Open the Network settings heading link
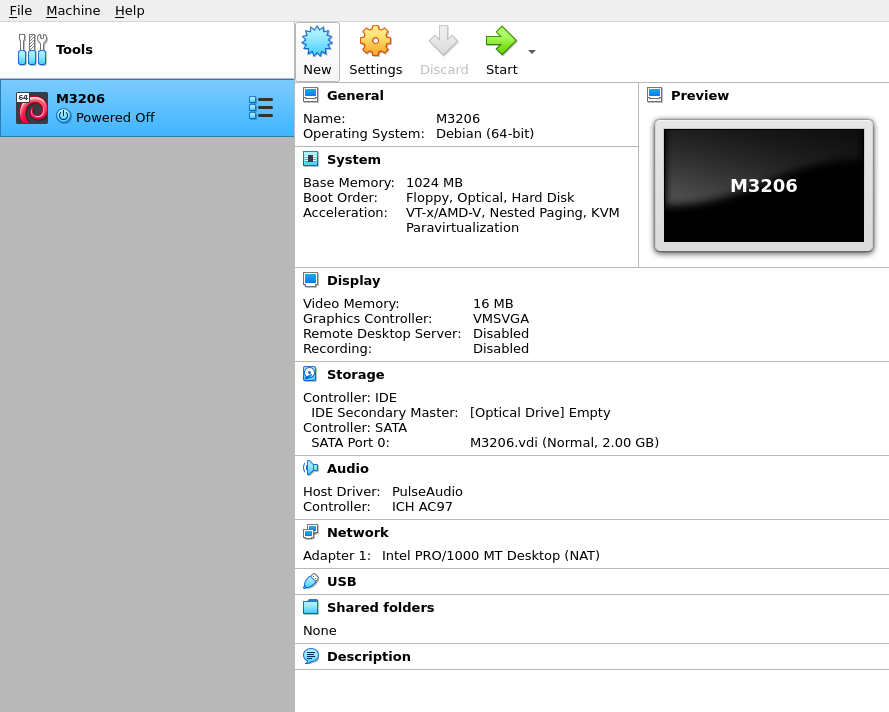889x712 pixels. pos(358,532)
